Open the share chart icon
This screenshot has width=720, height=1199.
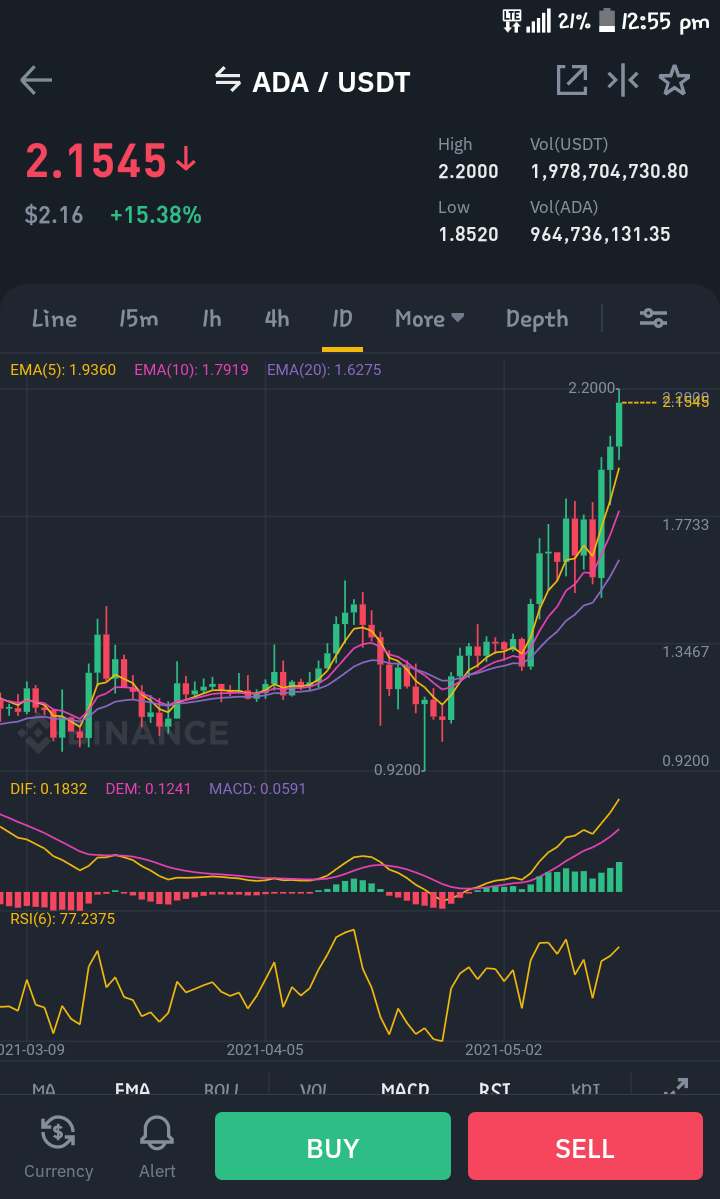pos(572,80)
